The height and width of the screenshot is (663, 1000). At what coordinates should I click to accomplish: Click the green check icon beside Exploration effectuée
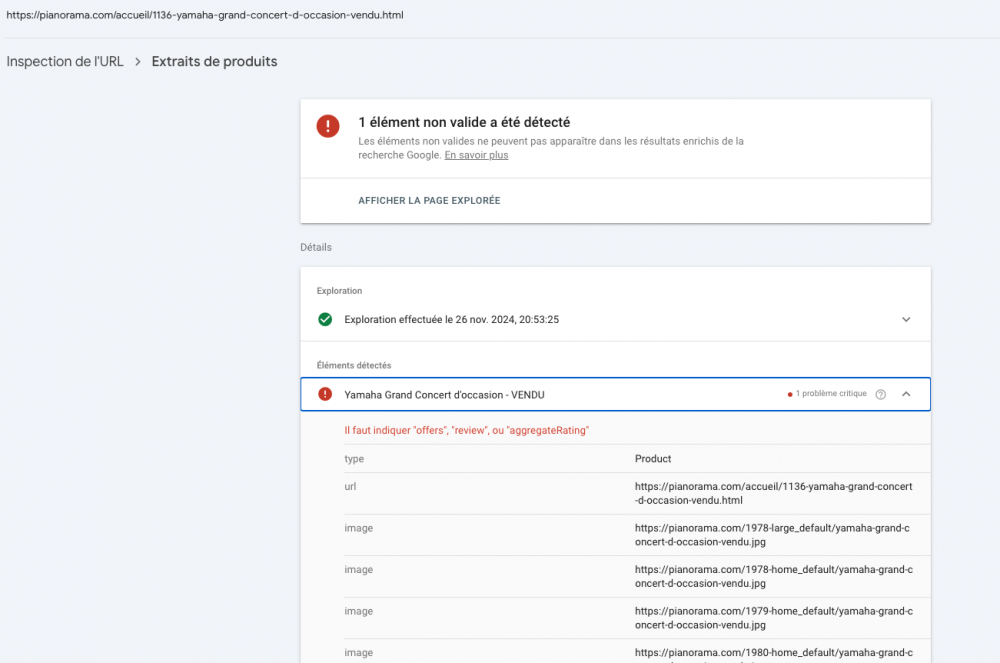click(325, 320)
